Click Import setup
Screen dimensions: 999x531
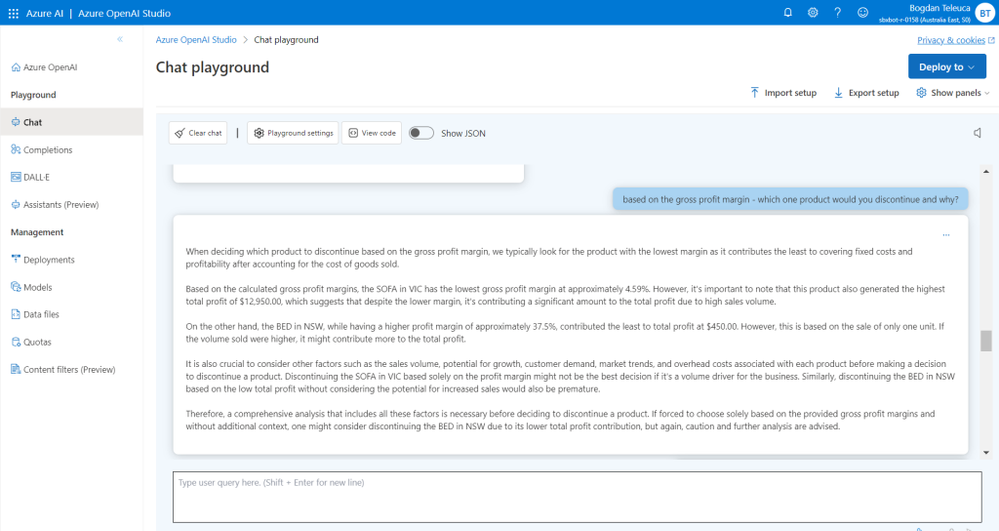[x=783, y=92]
